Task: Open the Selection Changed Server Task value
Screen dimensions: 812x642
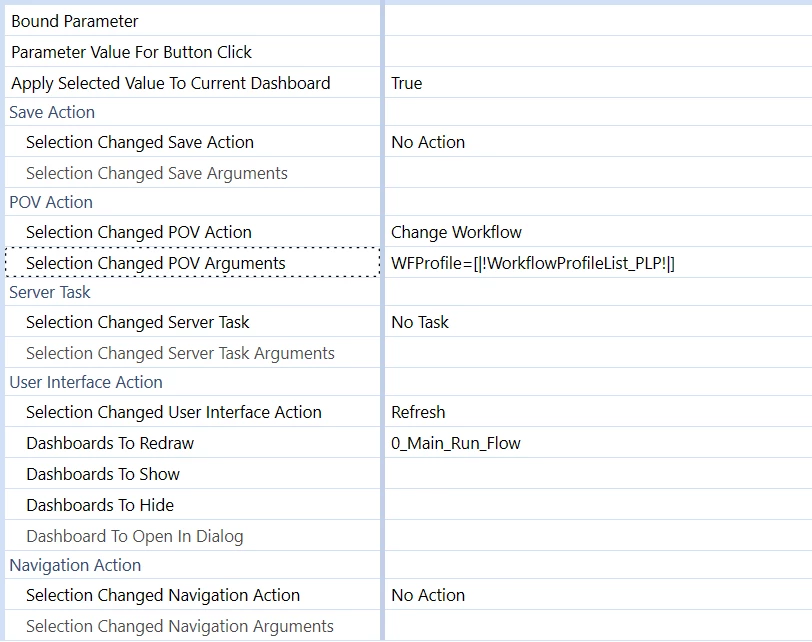Action: click(x=598, y=322)
